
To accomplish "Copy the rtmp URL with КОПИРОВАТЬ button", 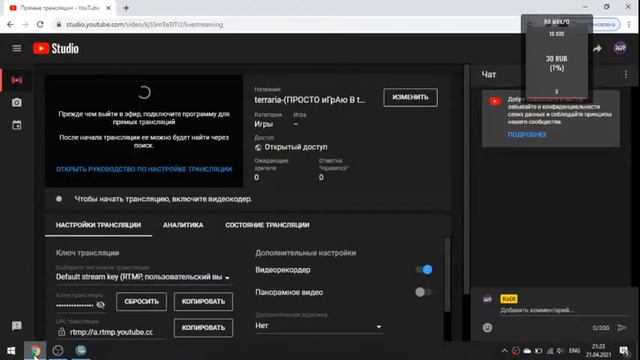I will pos(203,328).
